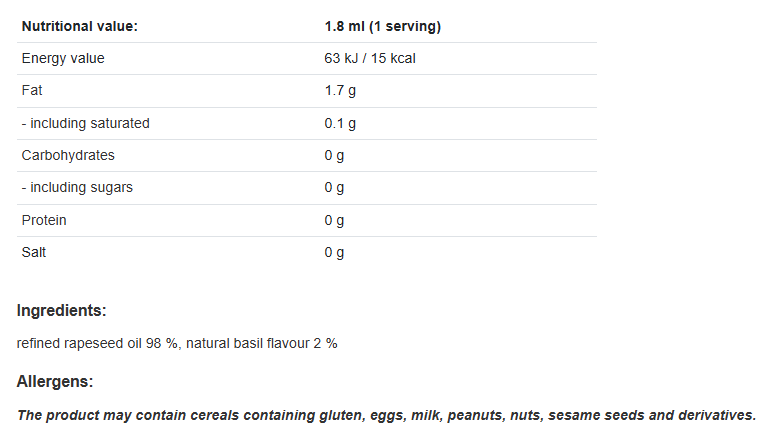Click the bold italic allergen warning sentence
This screenshot has height=443, width=781.
click(386, 415)
